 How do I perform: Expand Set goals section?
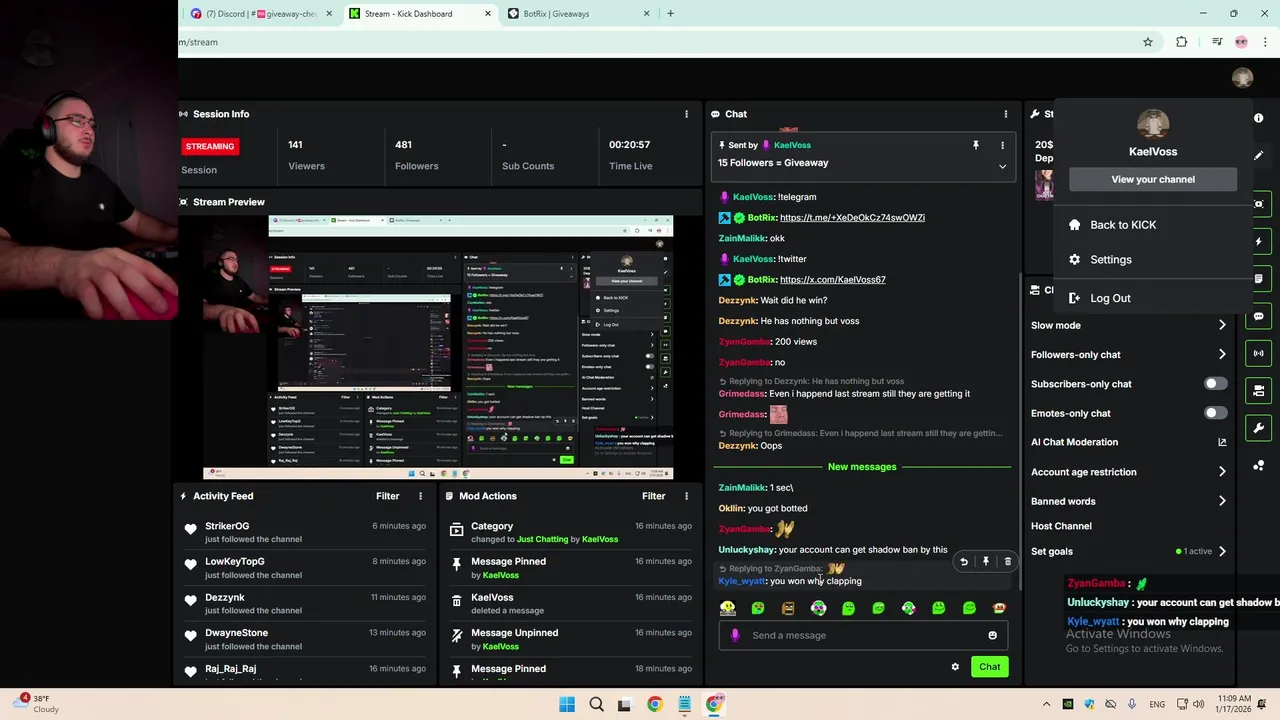(x=1222, y=551)
